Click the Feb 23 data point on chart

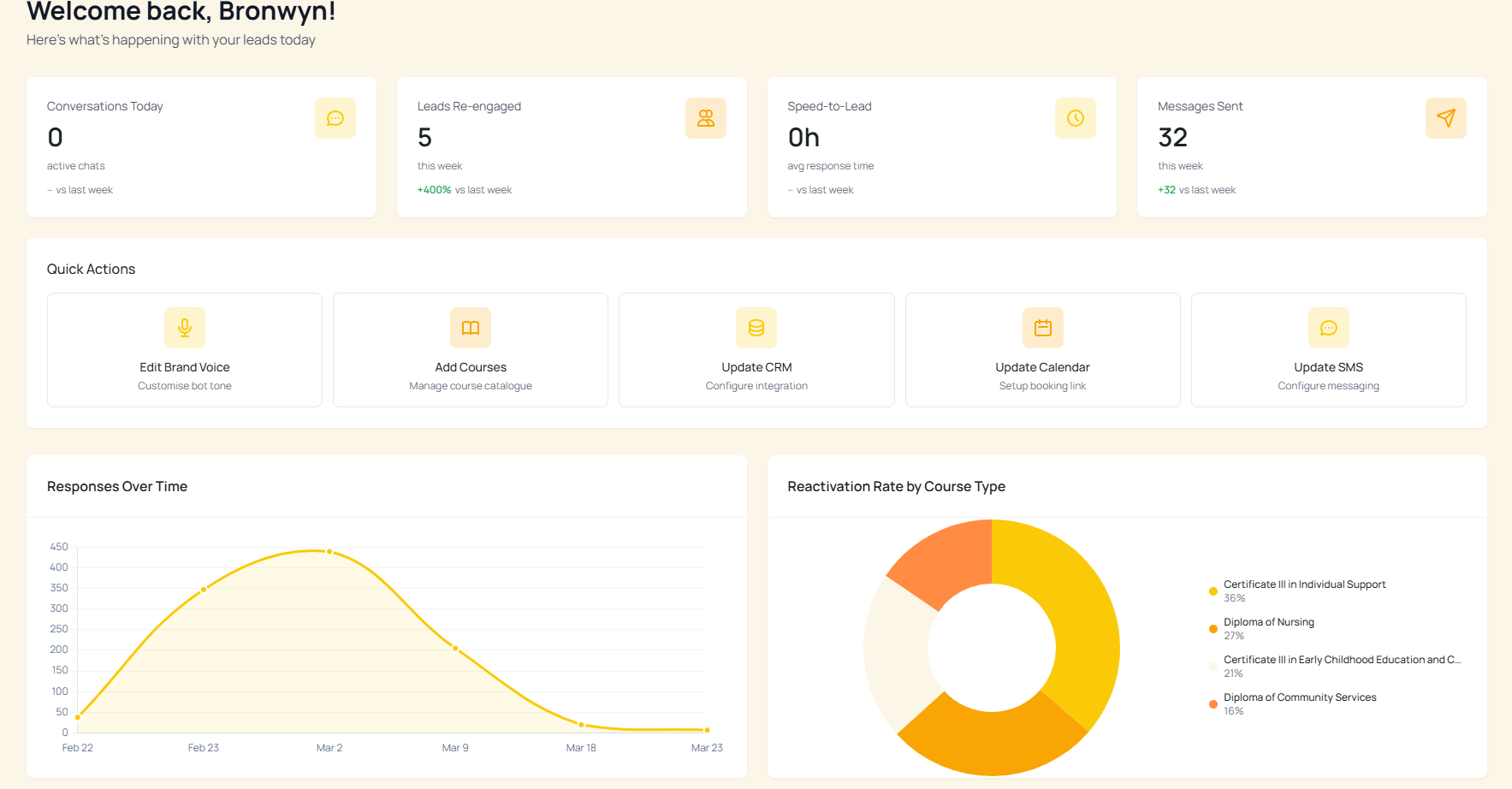[x=204, y=590]
